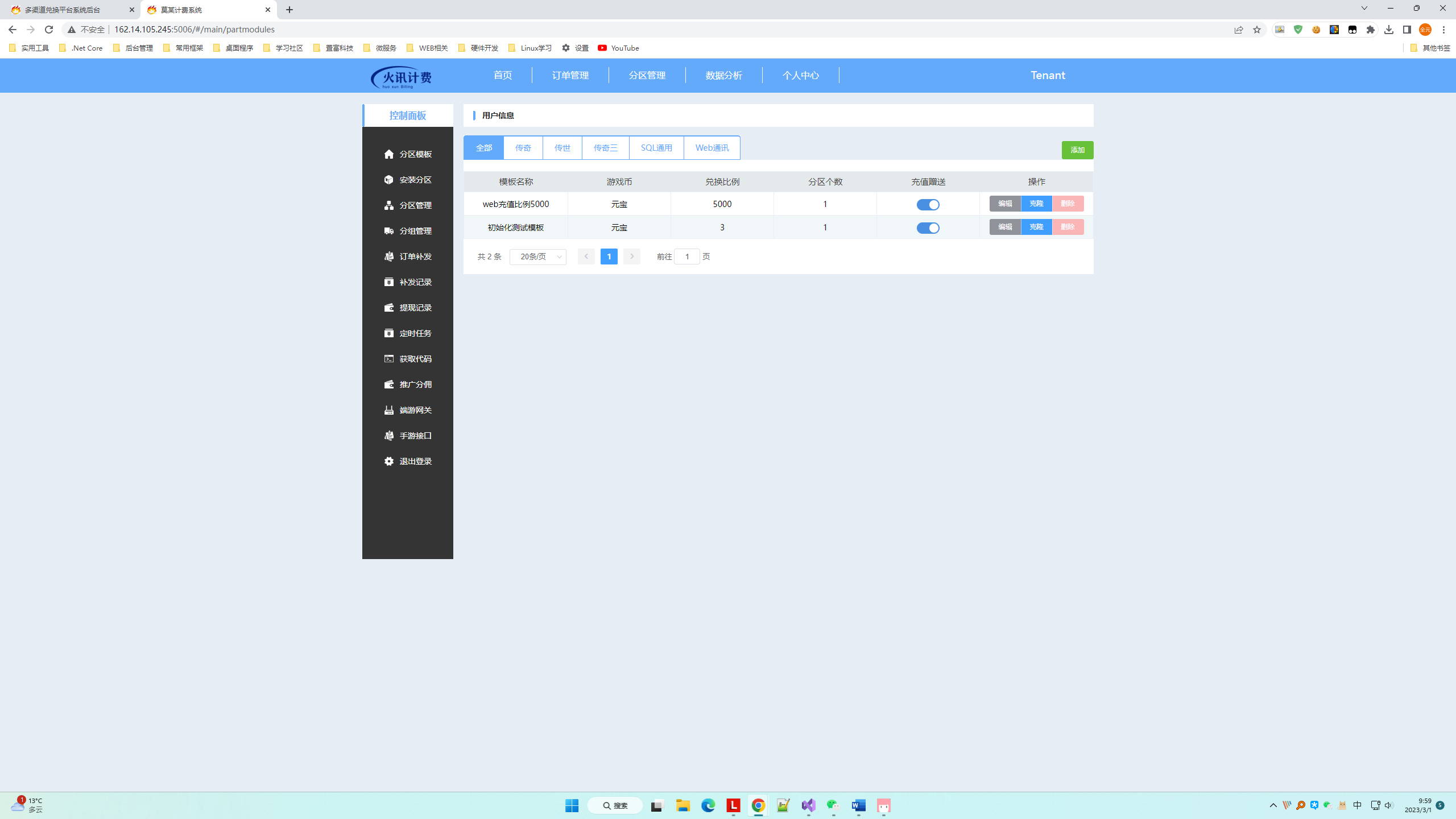The height and width of the screenshot is (819, 1456).
Task: Click the page jump input field
Action: (687, 257)
